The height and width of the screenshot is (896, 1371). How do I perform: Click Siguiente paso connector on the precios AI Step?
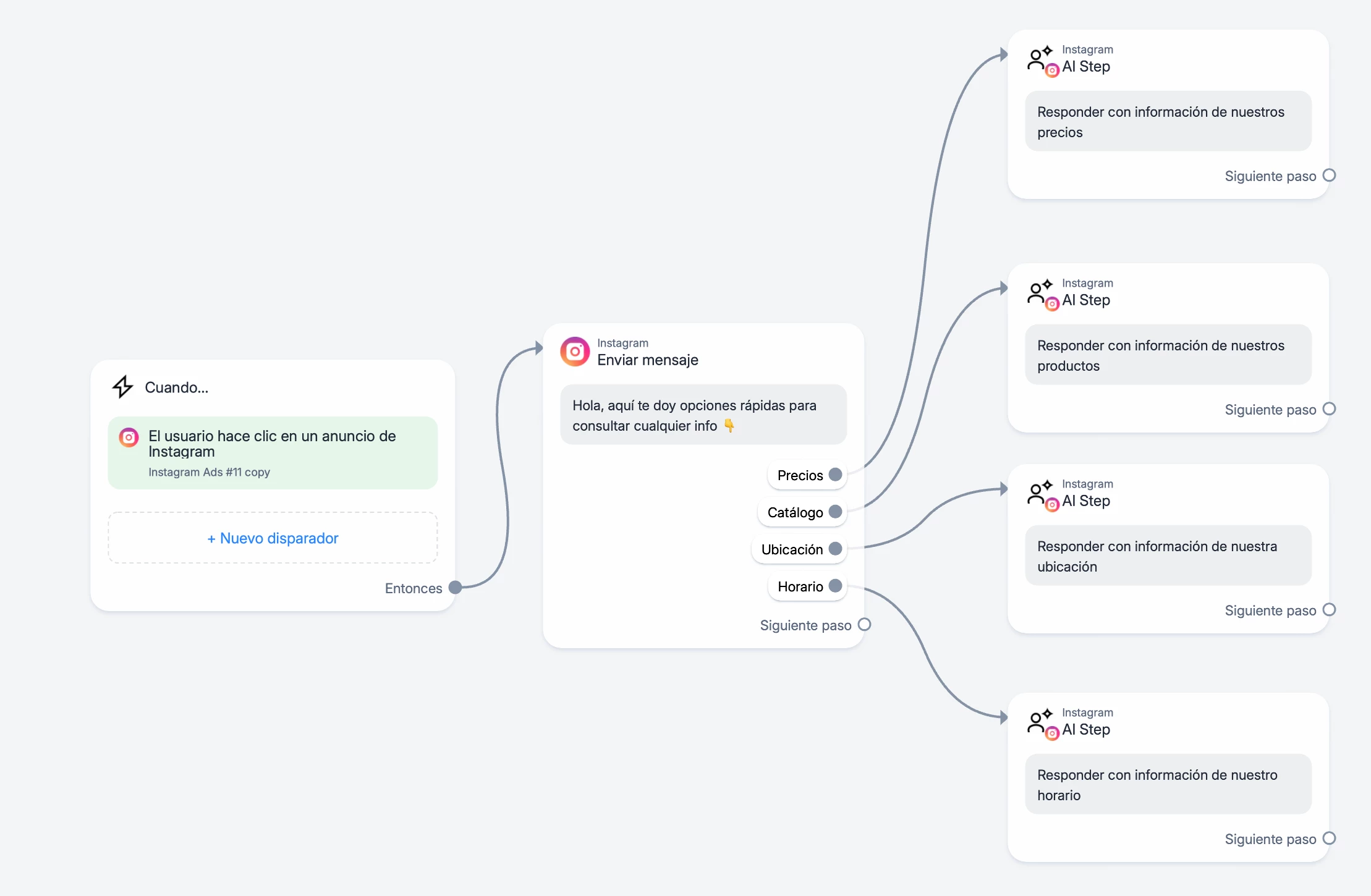click(1329, 175)
